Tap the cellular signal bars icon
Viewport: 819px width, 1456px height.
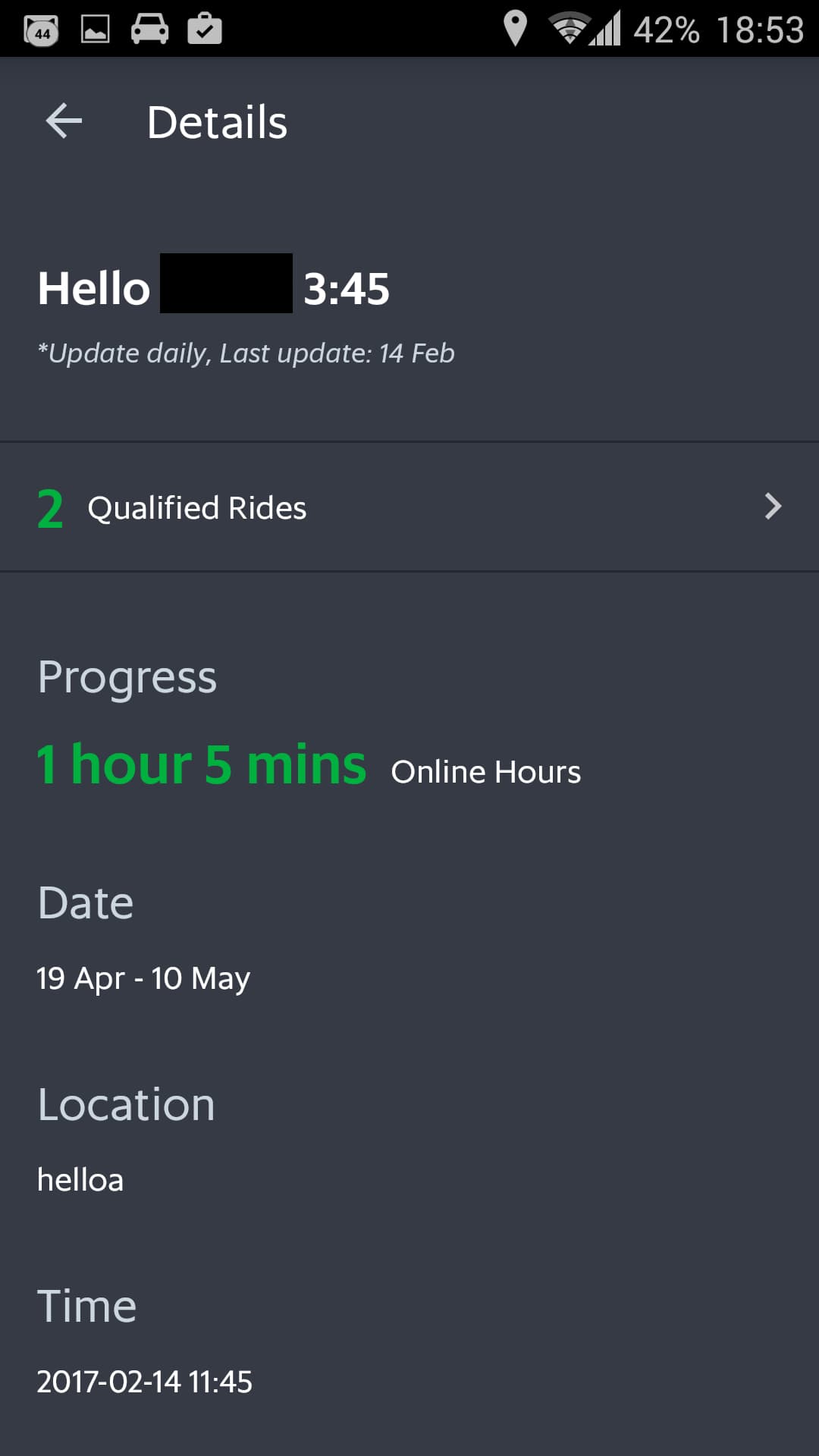pos(606,29)
